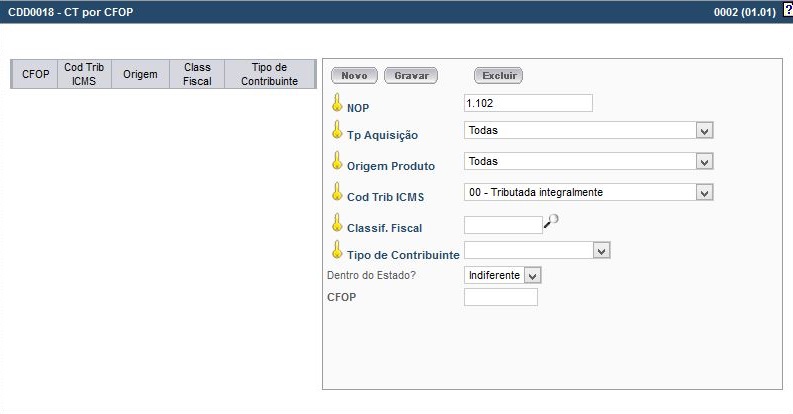Image resolution: width=793 pixels, height=414 pixels.
Task: Click the key icon beside Cod Trib ICMS
Action: 337,192
